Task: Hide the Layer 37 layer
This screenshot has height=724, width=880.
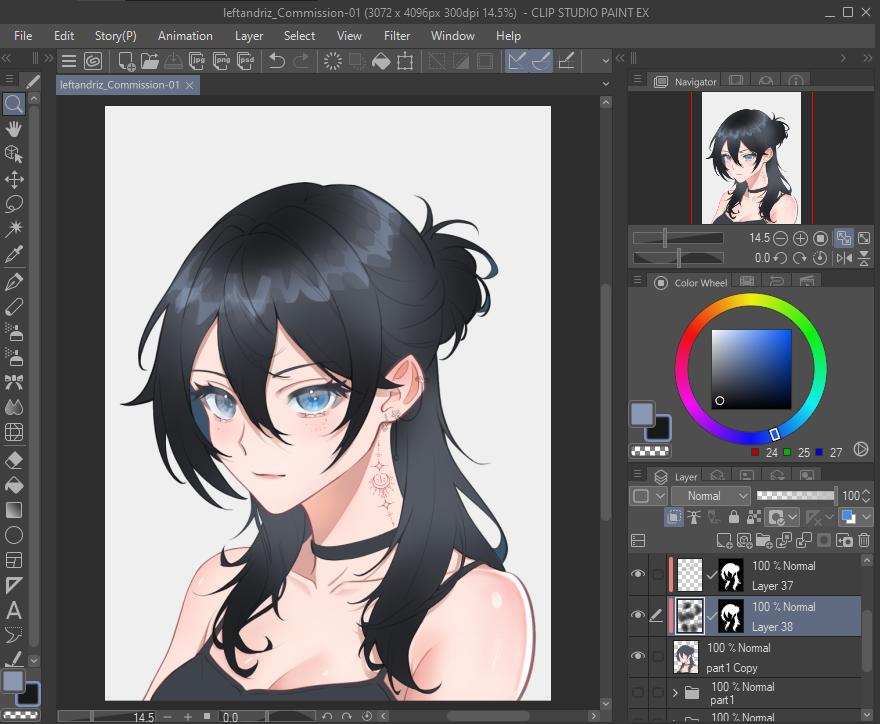Action: coord(639,573)
